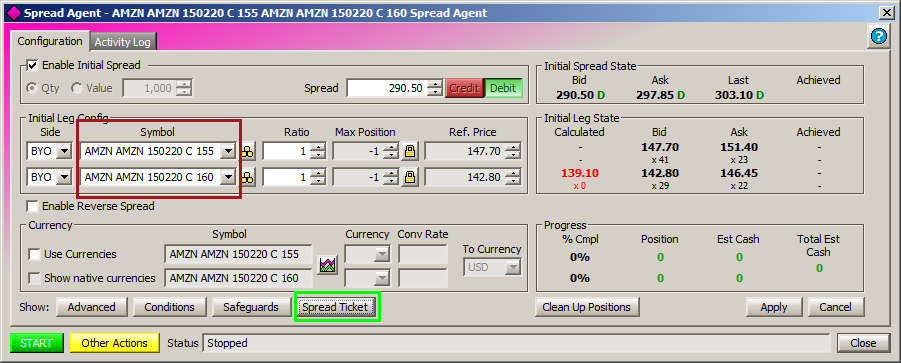The image size is (901, 363).
Task: Select the Debit spread type
Action: pyautogui.click(x=503, y=88)
